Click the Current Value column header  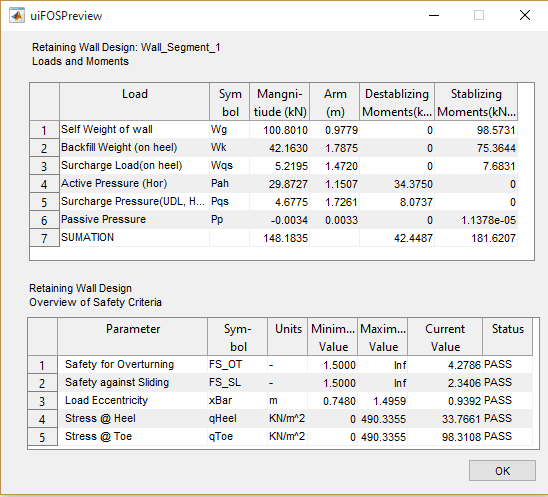(x=445, y=337)
